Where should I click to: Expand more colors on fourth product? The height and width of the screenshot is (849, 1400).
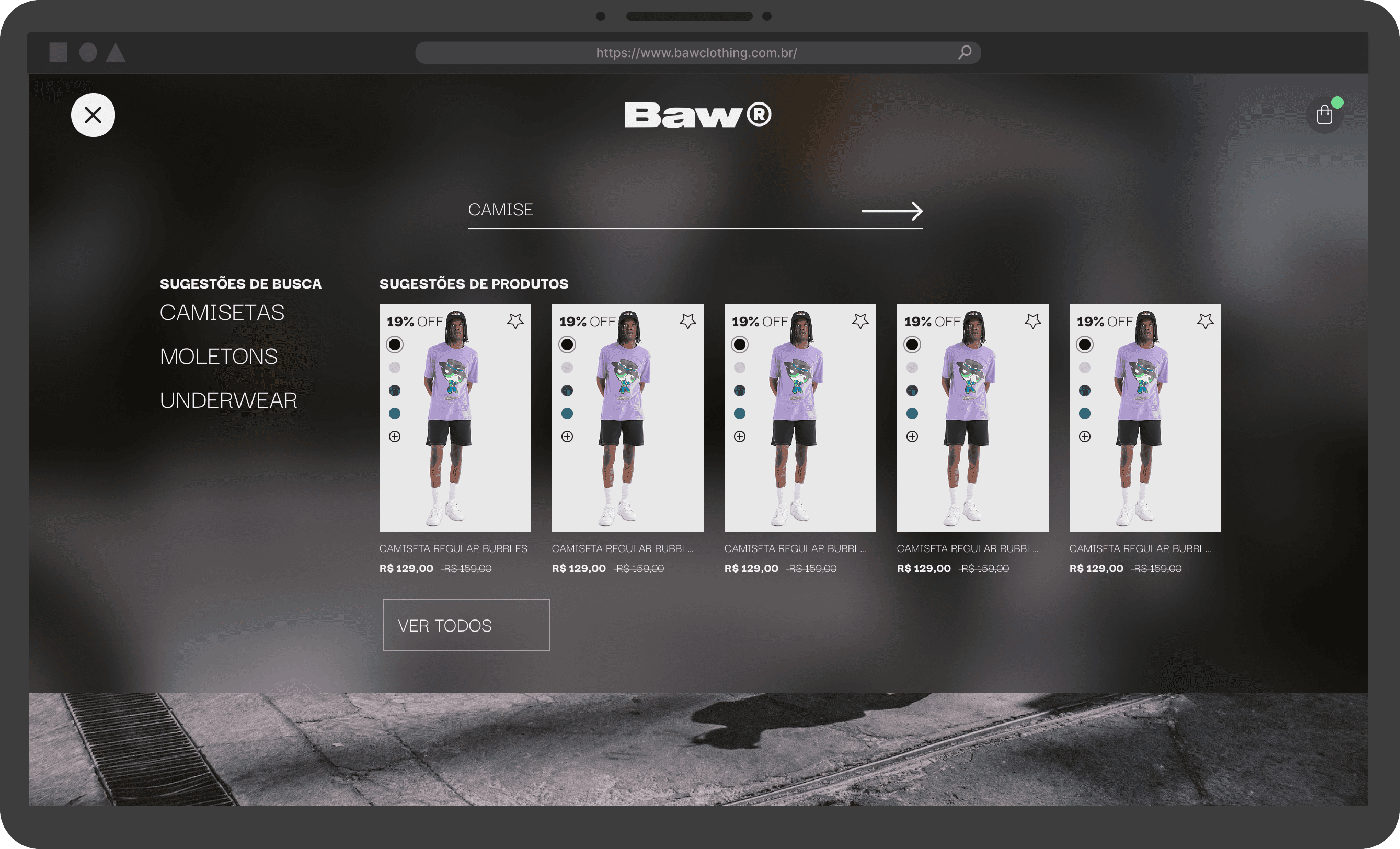coord(912,437)
